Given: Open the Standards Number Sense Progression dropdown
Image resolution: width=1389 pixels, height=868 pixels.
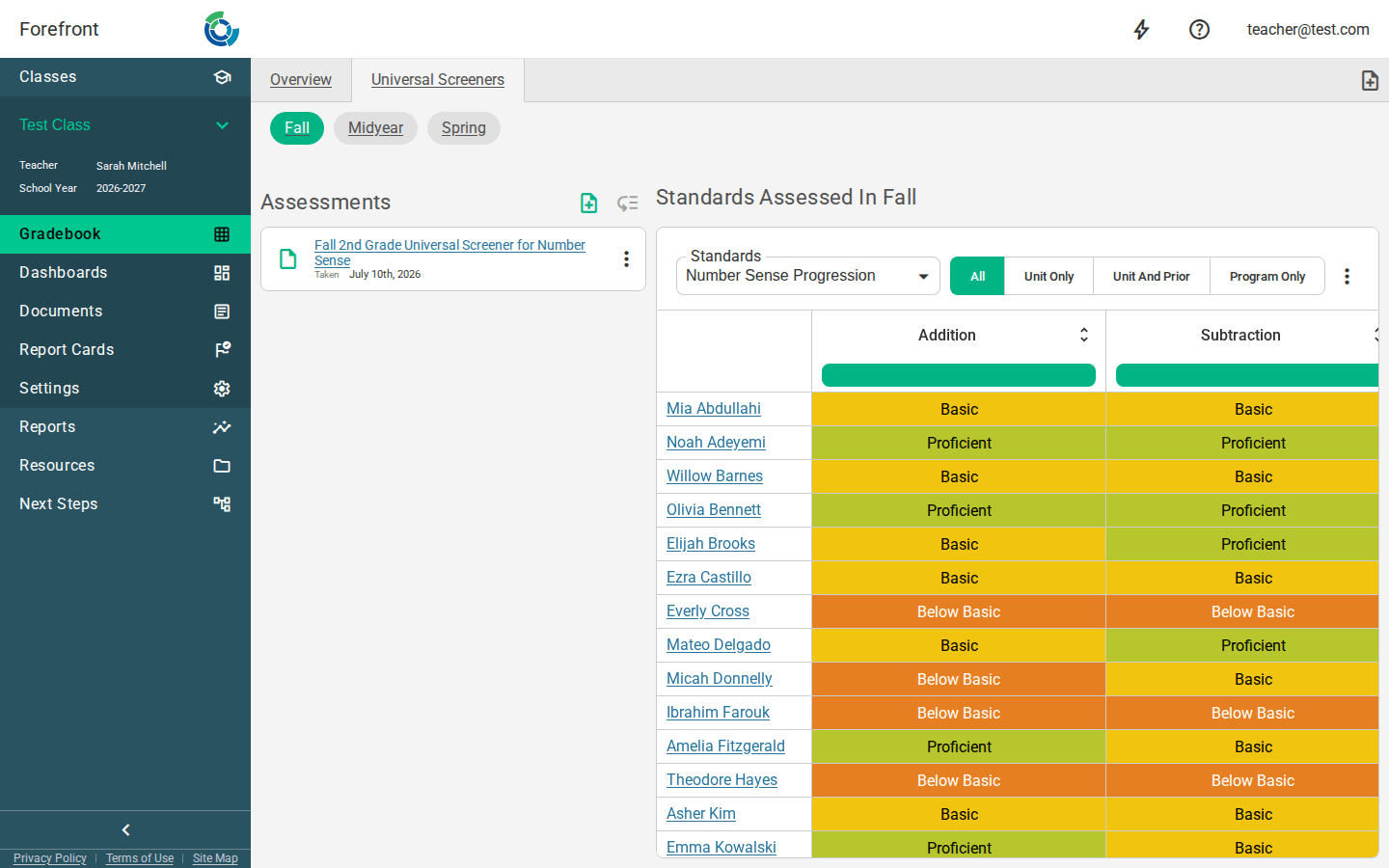Looking at the screenshot, I should (x=808, y=276).
